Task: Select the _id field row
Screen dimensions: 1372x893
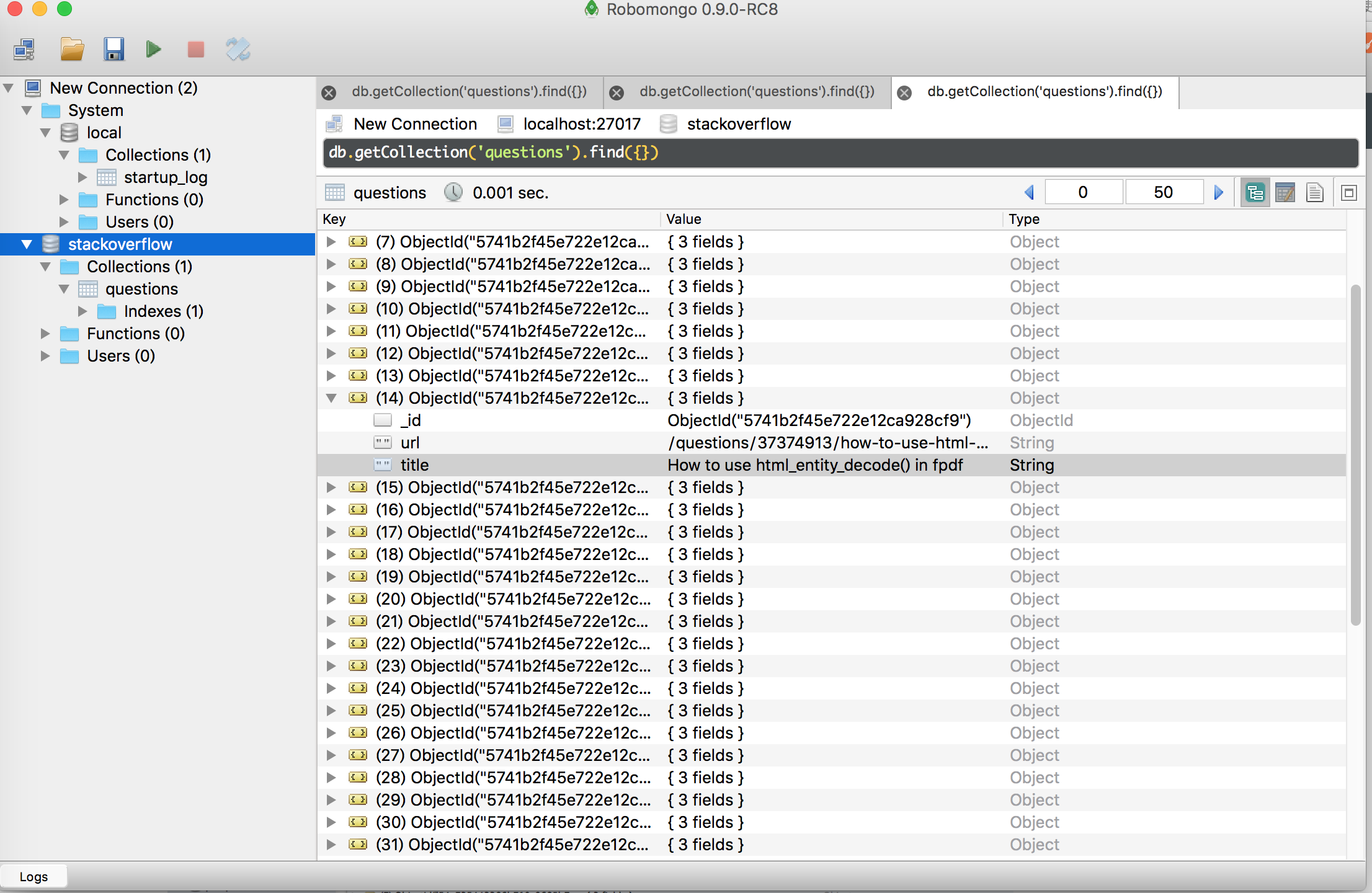Action: 831,420
